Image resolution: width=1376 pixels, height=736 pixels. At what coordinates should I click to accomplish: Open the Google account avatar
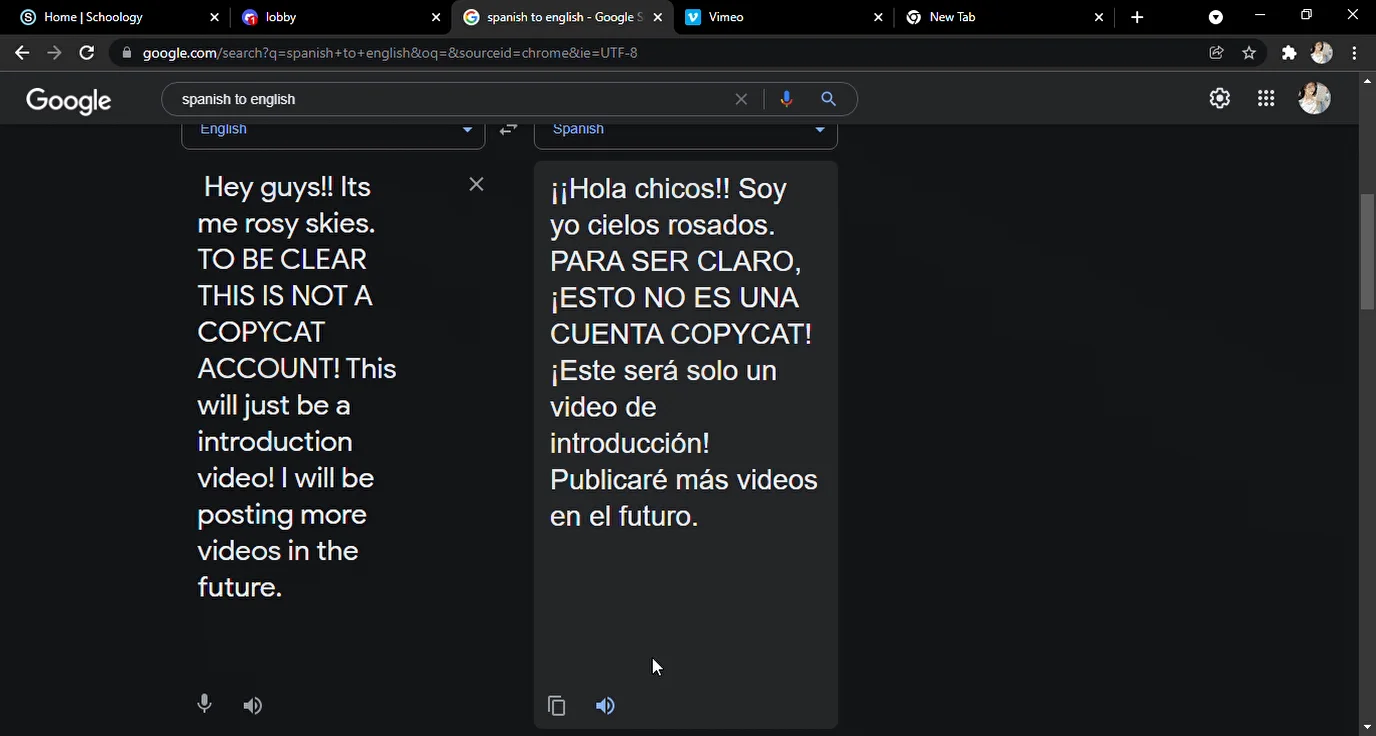tap(1314, 98)
